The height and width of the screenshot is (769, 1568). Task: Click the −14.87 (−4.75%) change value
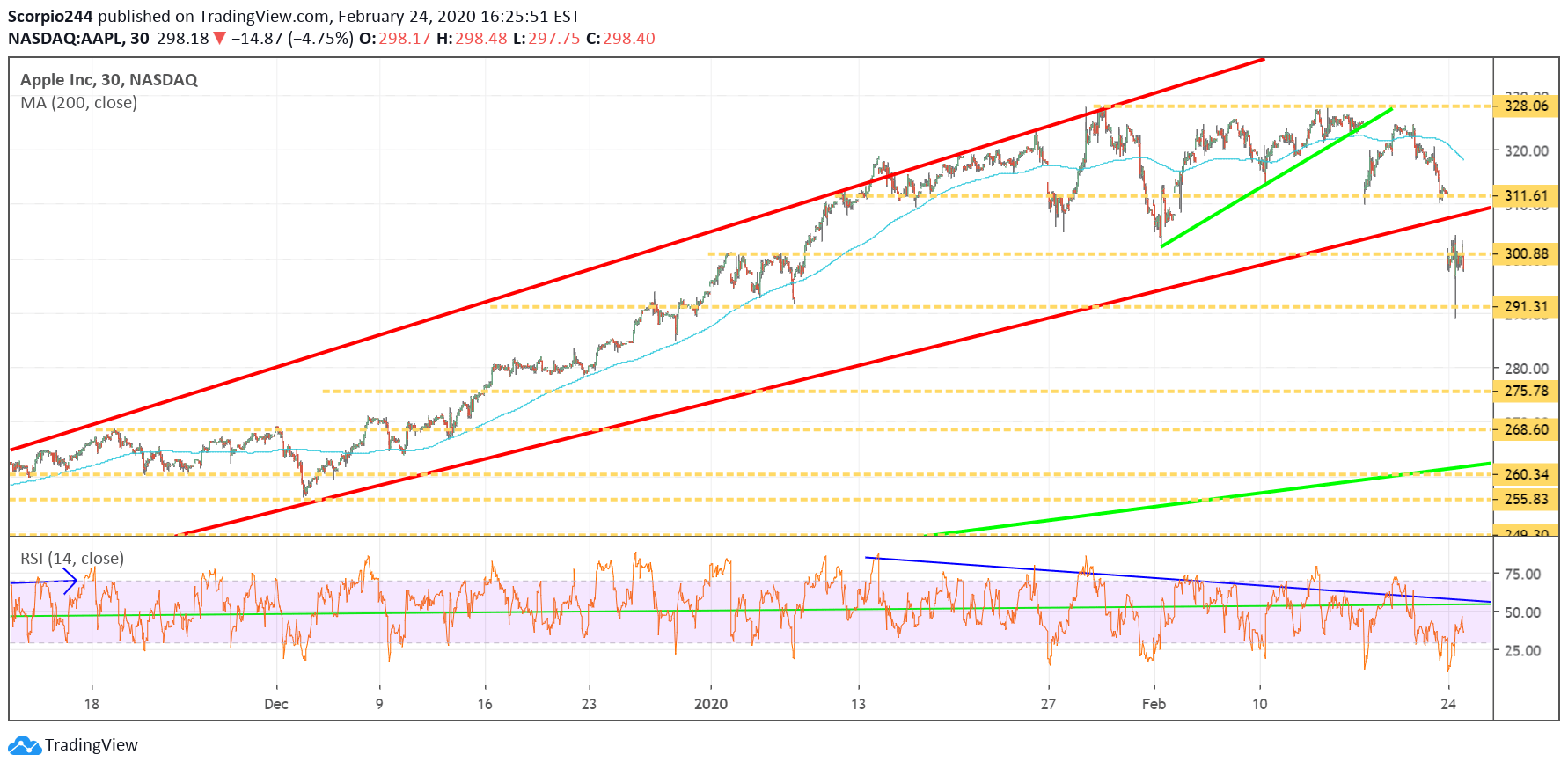[x=292, y=39]
